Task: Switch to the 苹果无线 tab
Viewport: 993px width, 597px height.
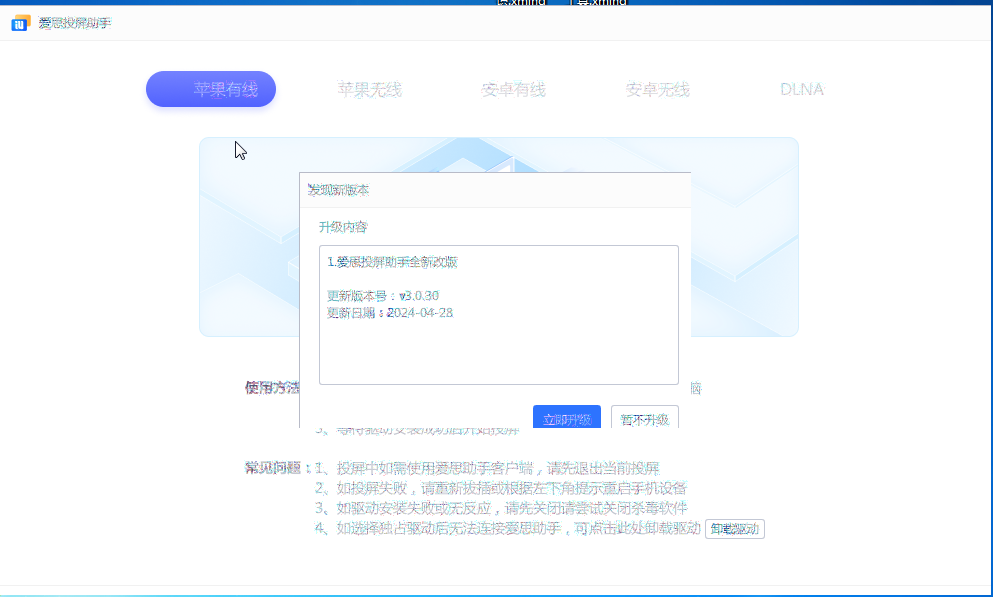Action: pos(370,89)
